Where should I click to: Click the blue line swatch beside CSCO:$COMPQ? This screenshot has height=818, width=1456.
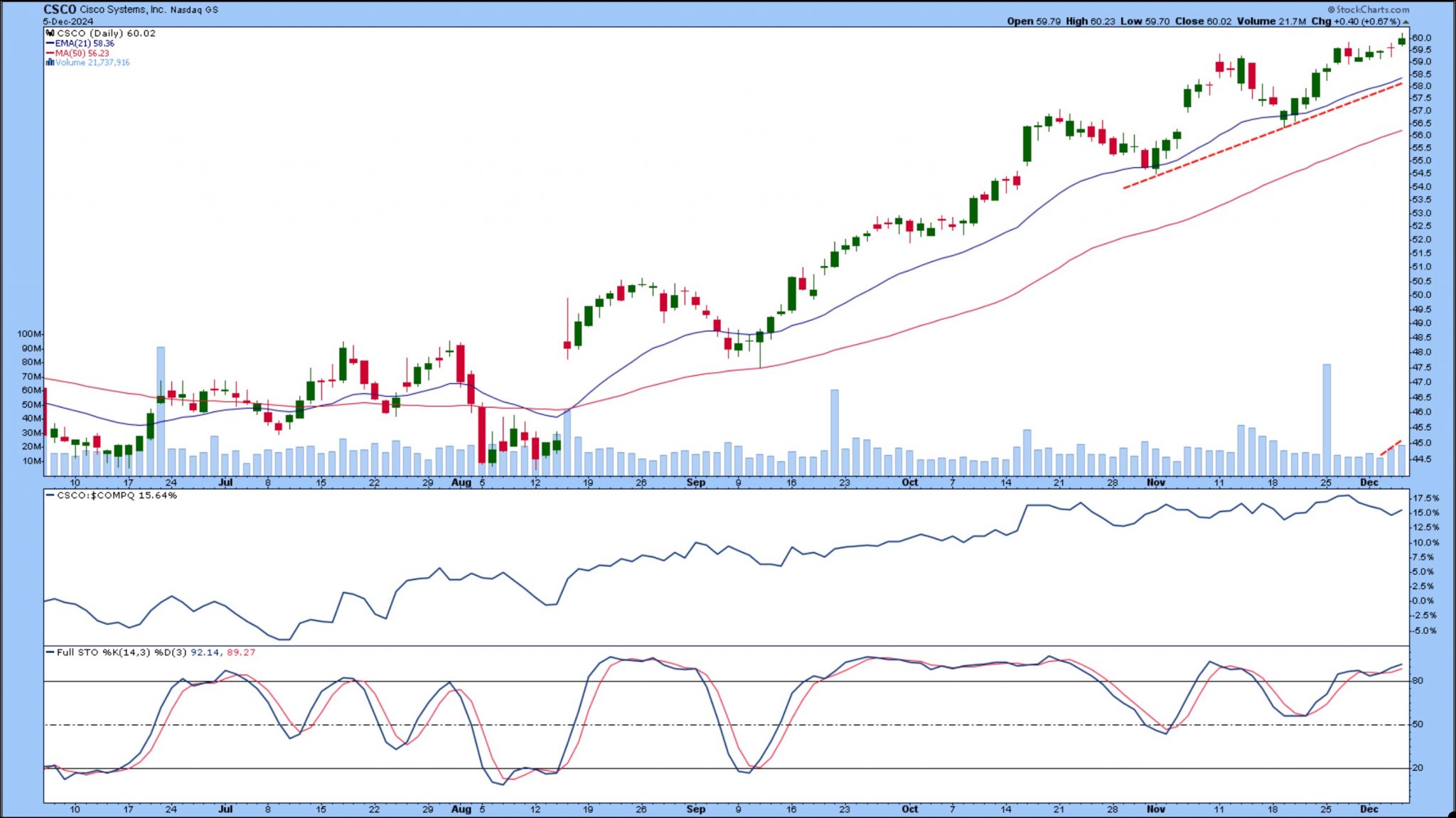tap(50, 495)
